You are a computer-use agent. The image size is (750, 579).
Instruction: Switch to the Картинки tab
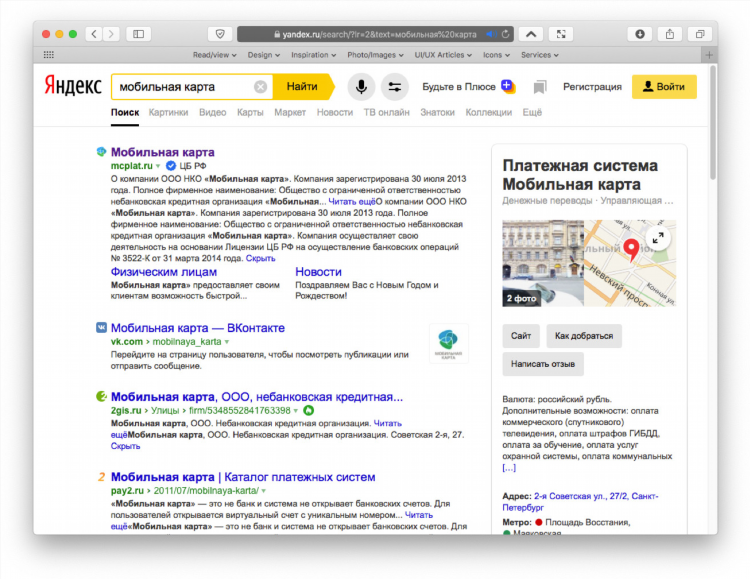coord(168,112)
